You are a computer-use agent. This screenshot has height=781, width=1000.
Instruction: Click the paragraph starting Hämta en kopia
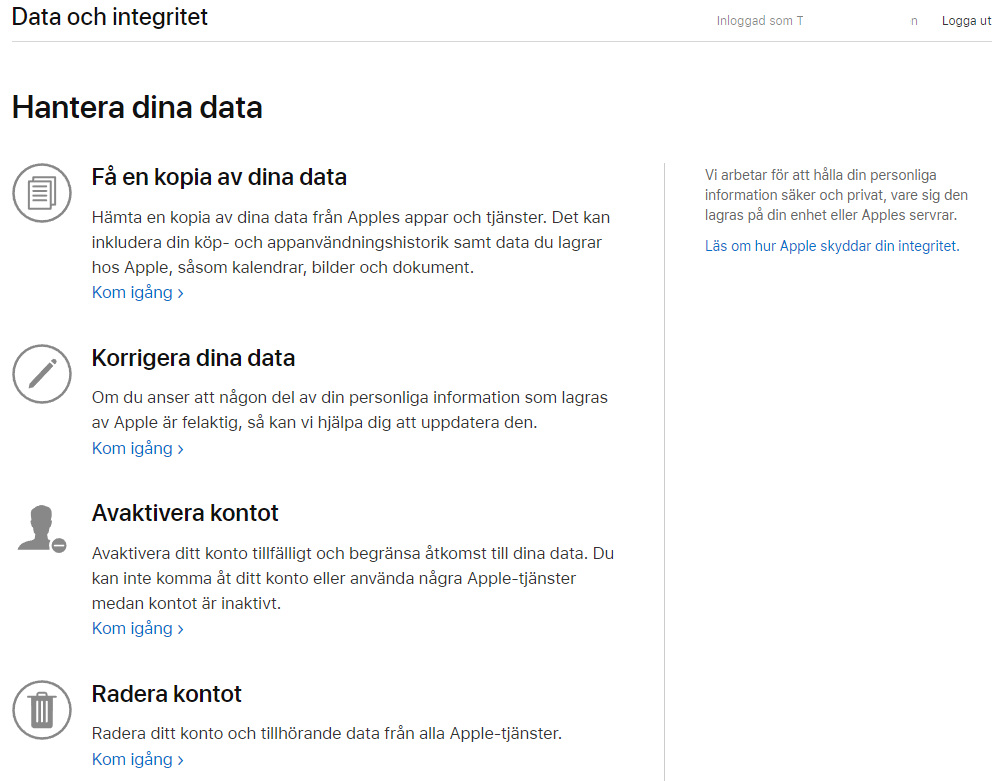point(350,243)
